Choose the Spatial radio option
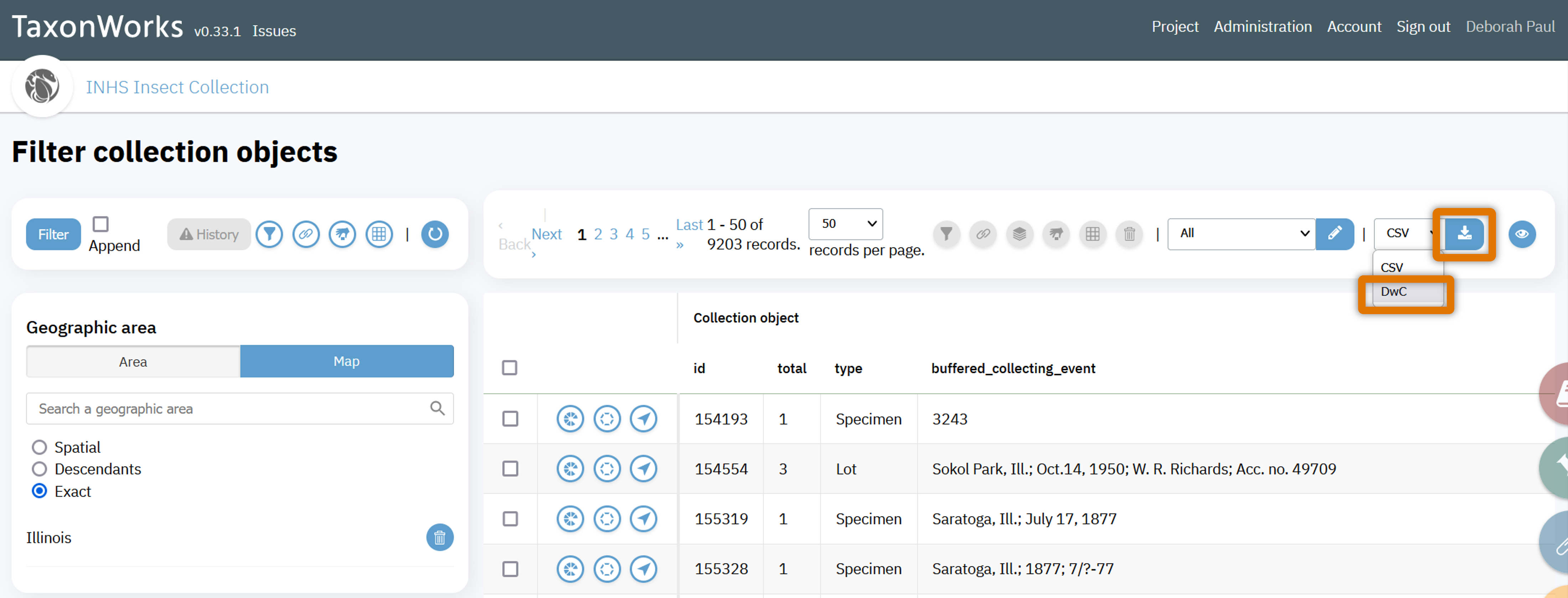Viewport: 1568px width, 598px height. coord(40,447)
